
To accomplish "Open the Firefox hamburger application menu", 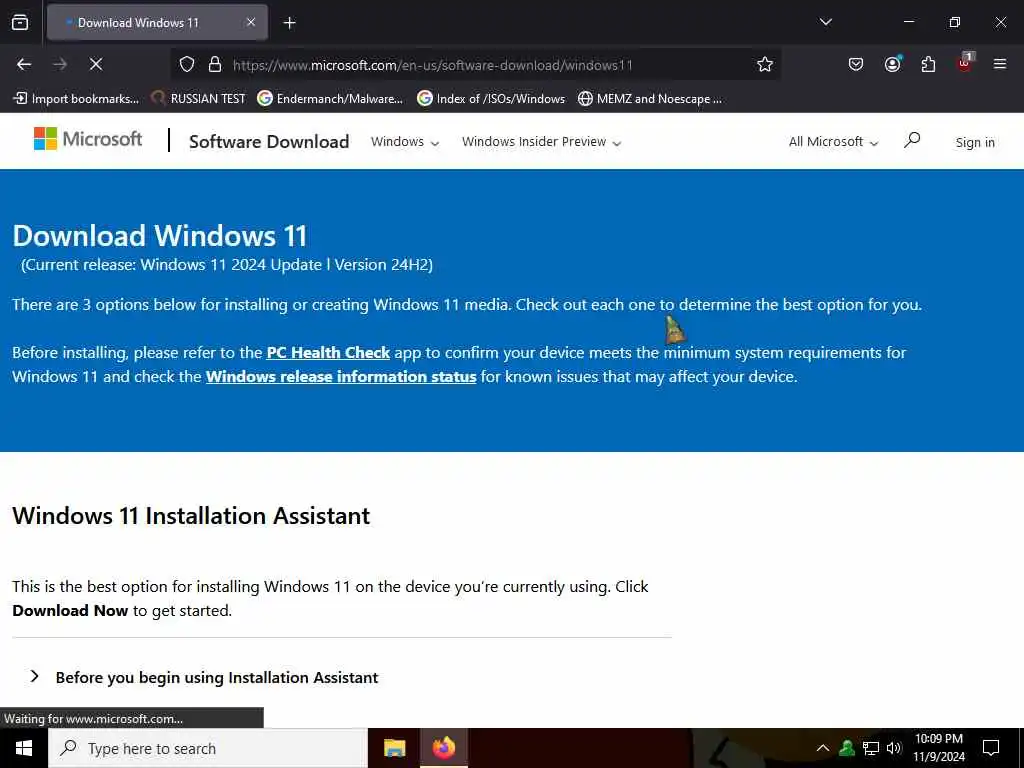I will click(x=999, y=64).
